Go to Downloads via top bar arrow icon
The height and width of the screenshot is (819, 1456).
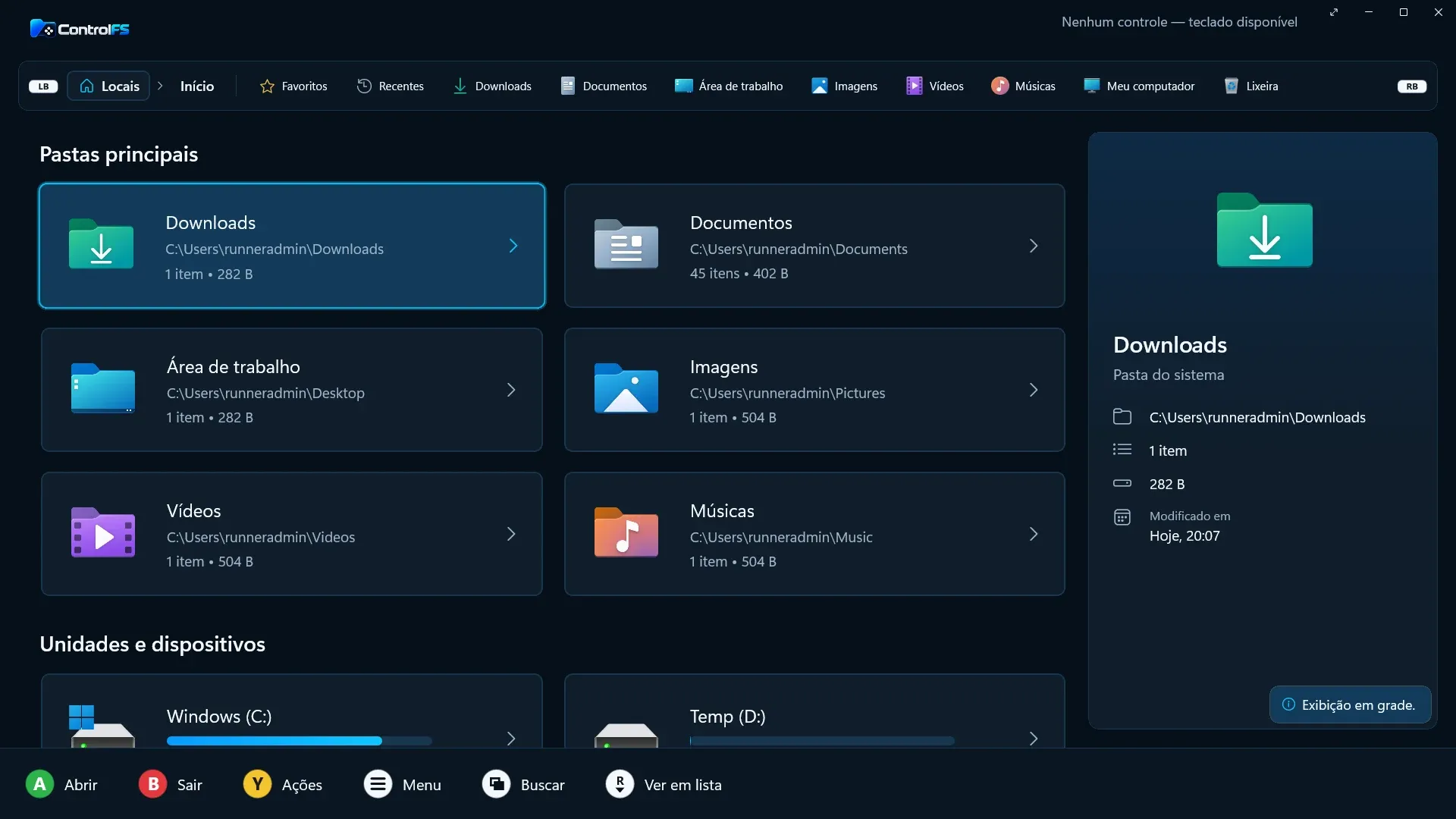492,86
